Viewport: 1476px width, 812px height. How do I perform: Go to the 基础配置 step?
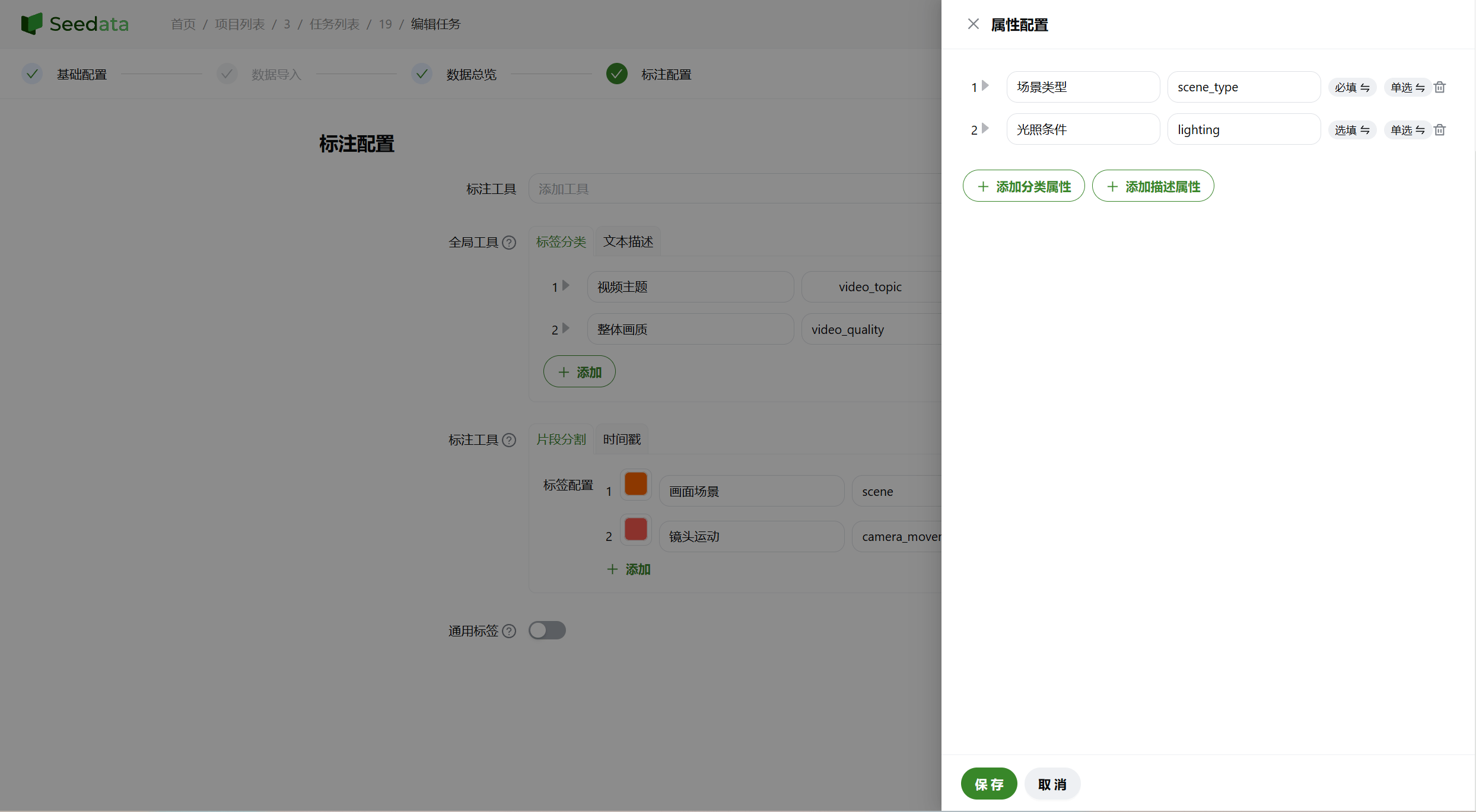[x=65, y=74]
